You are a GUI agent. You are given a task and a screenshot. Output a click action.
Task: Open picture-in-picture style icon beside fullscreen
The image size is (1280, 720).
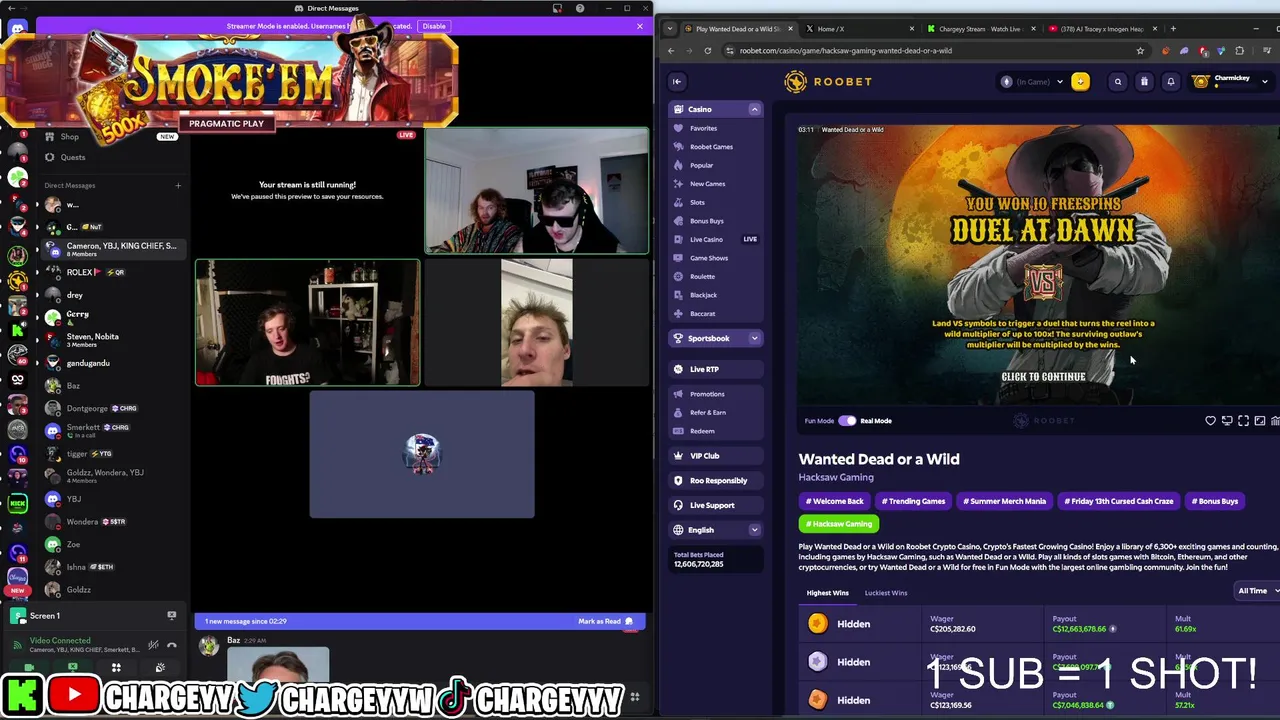coord(1227,421)
